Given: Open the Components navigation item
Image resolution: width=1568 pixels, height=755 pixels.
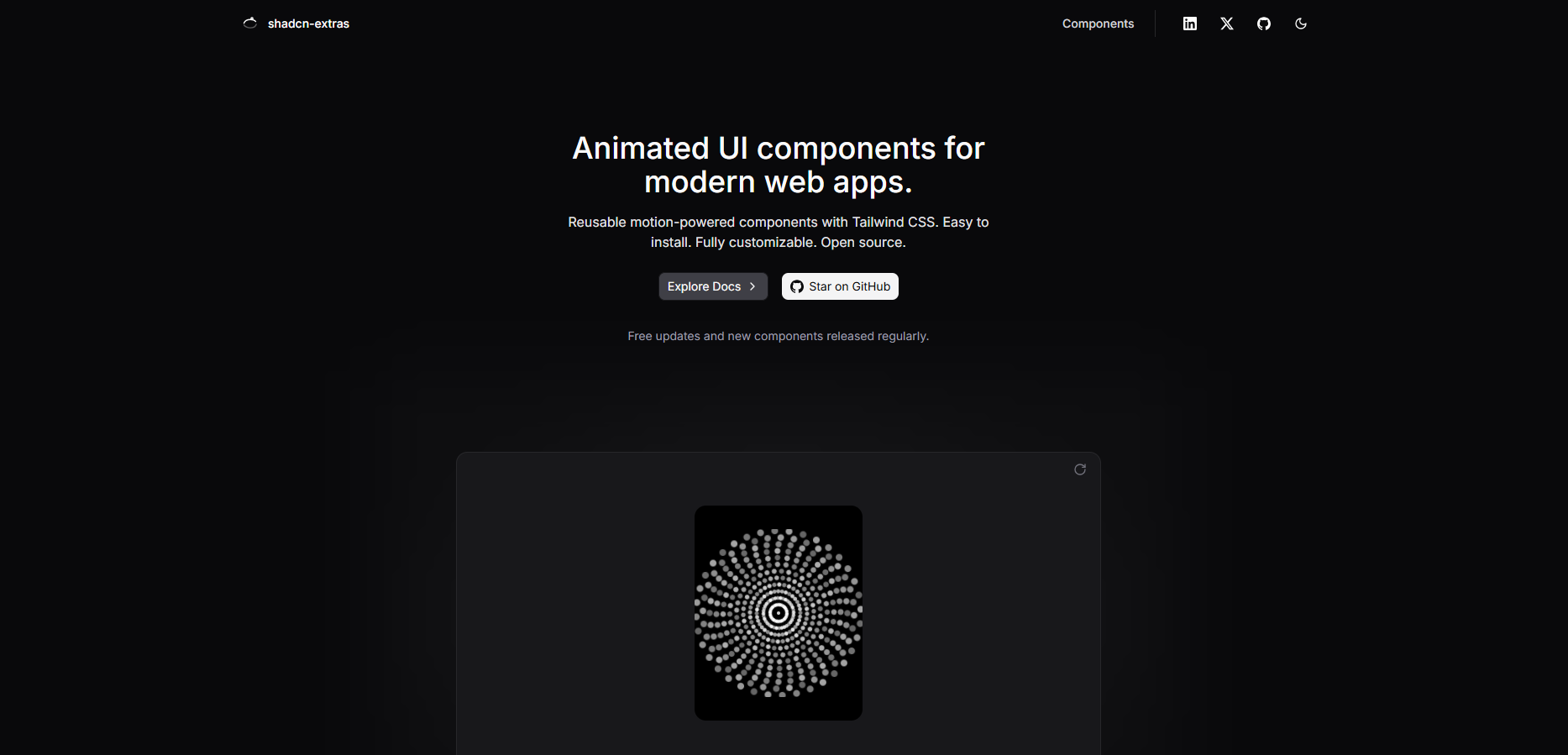Looking at the screenshot, I should 1098,24.
